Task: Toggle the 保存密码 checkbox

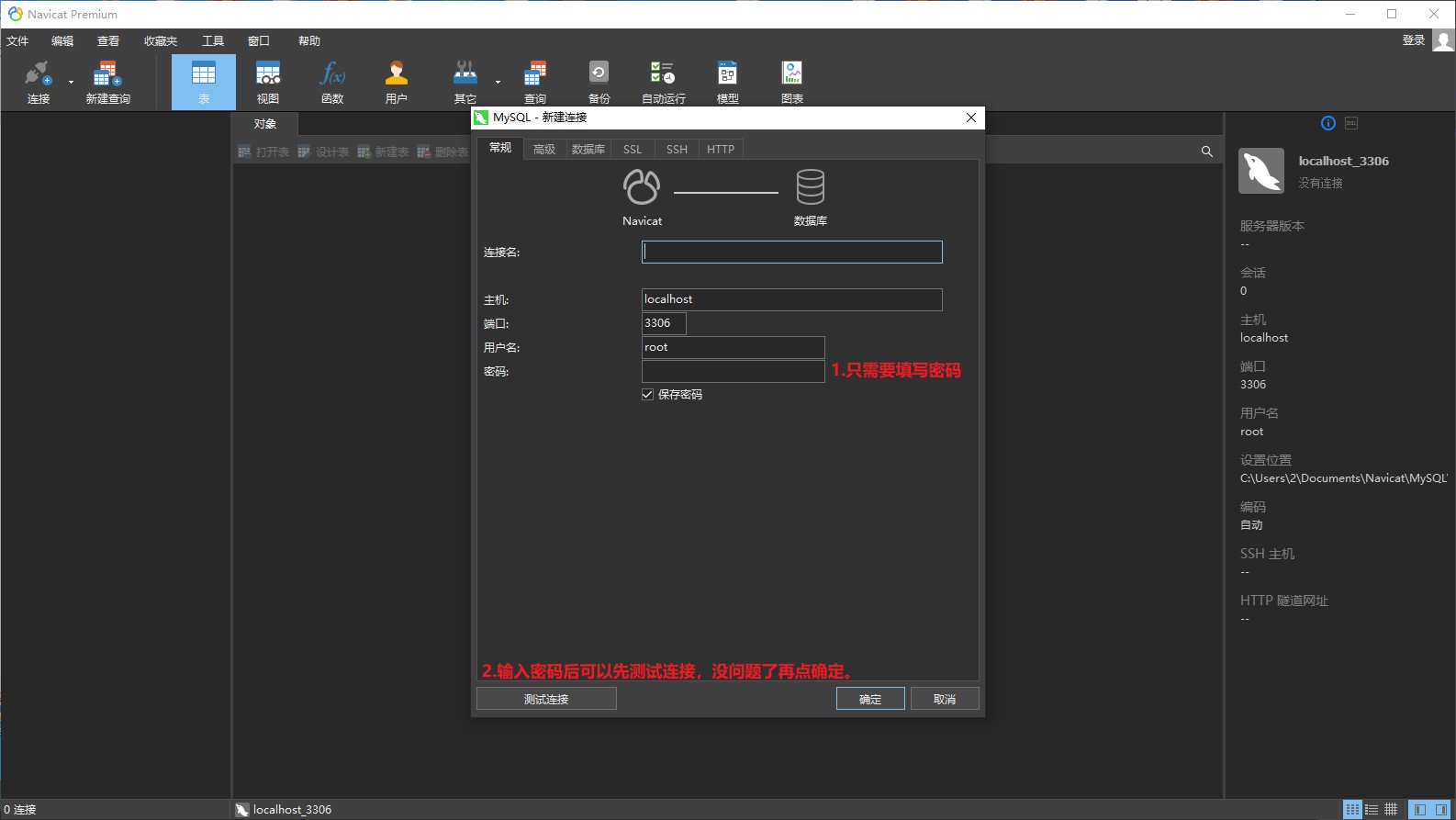Action: 648,395
